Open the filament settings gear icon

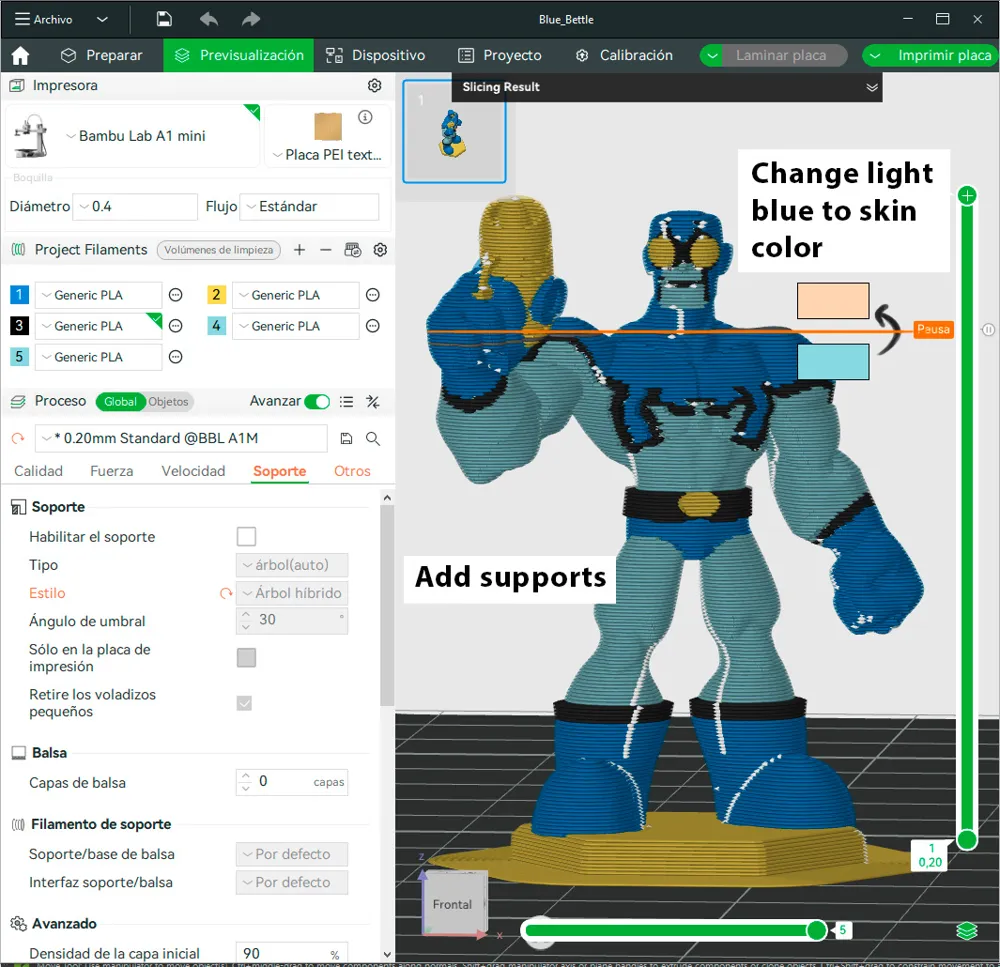click(x=380, y=250)
